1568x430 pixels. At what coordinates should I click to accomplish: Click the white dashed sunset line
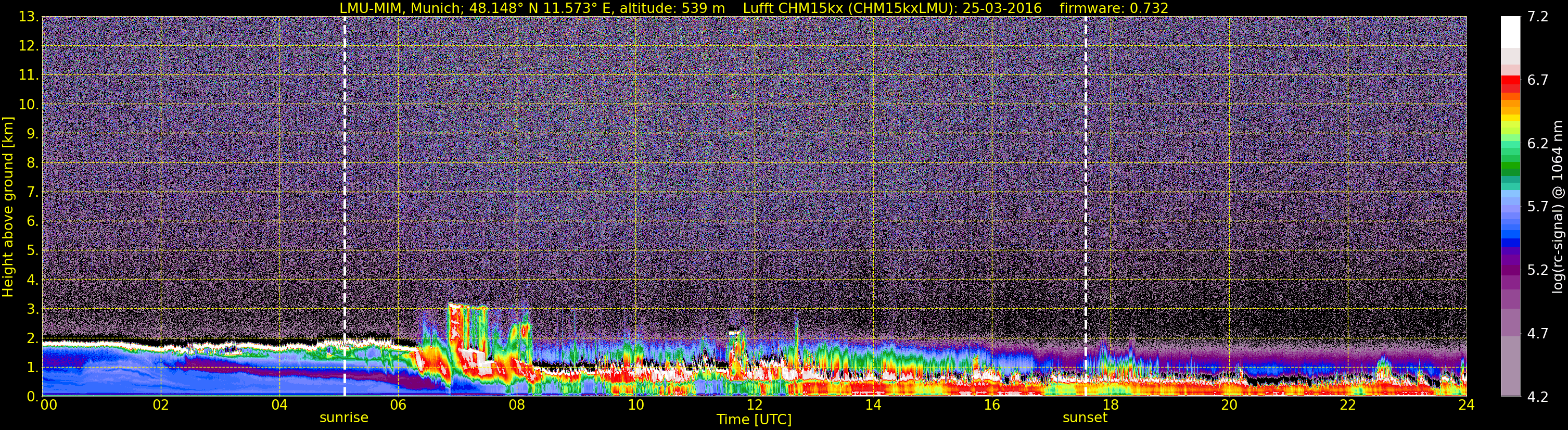(1085, 207)
